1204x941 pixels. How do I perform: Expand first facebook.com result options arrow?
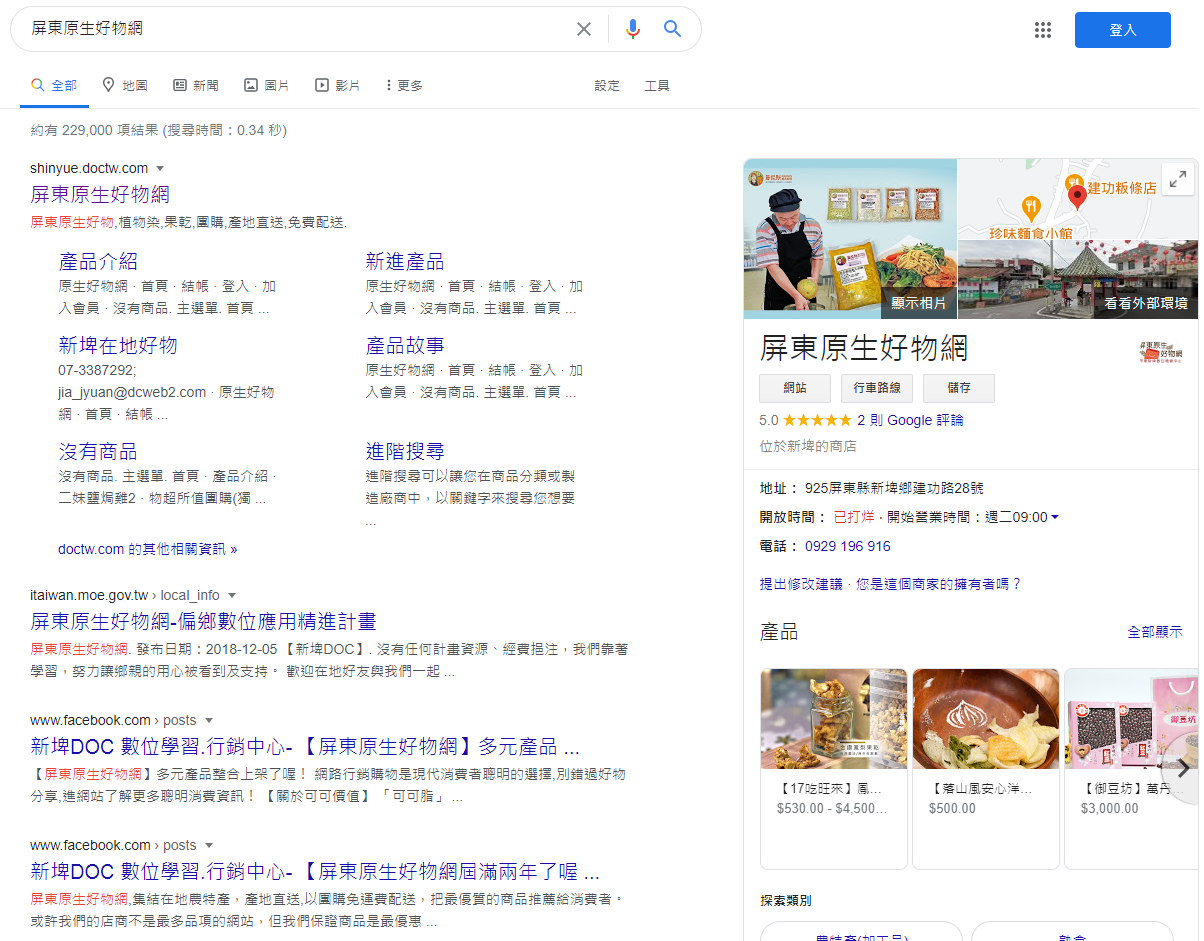209,721
